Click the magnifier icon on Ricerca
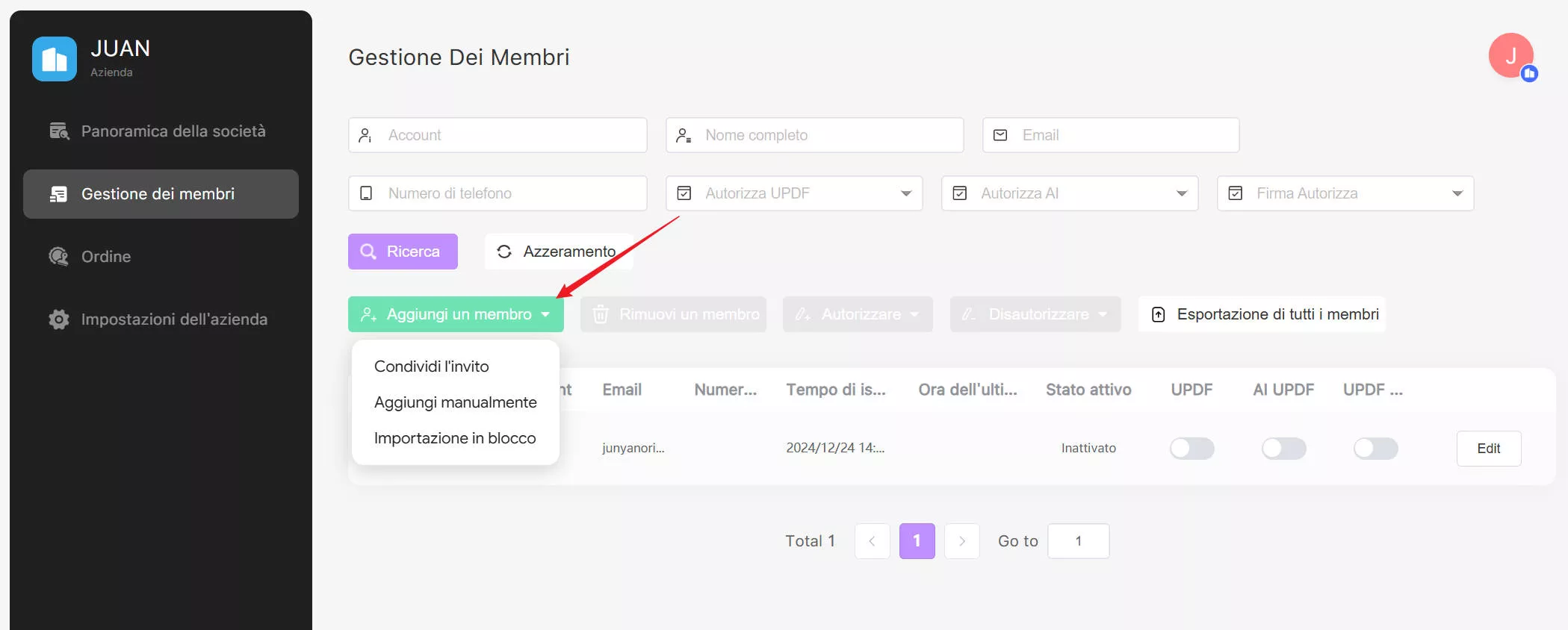Screen dimensions: 1568x630 368,252
